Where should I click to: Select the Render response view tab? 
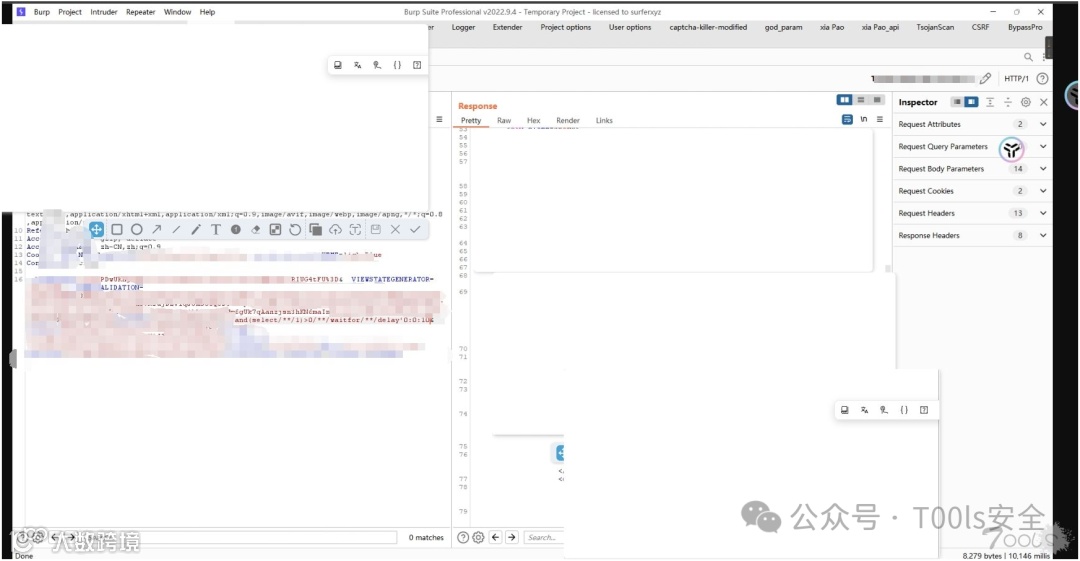pyautogui.click(x=568, y=120)
